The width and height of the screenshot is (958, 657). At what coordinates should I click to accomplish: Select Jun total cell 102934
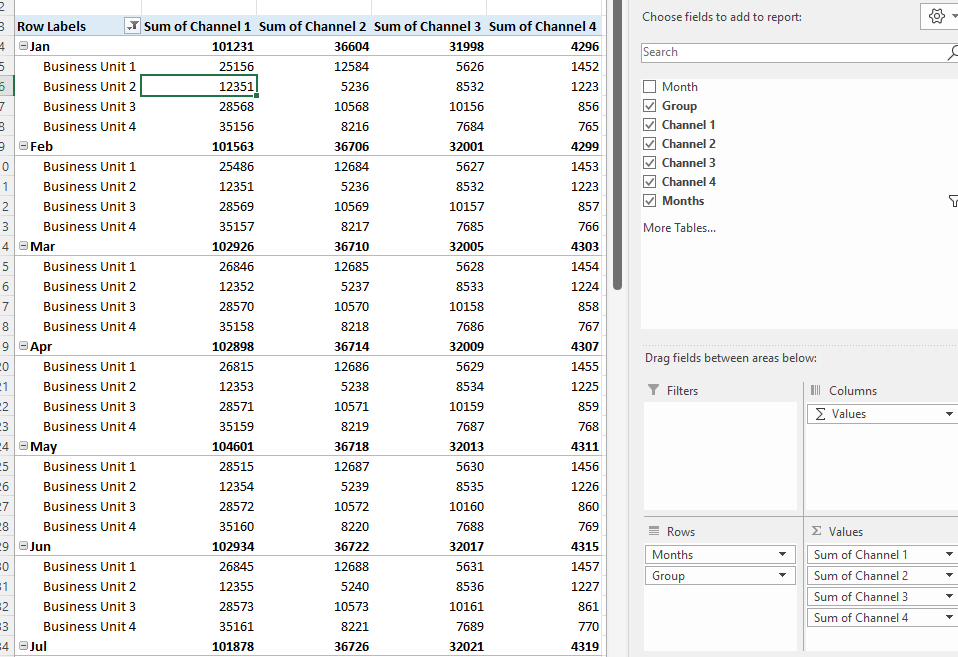pos(199,546)
